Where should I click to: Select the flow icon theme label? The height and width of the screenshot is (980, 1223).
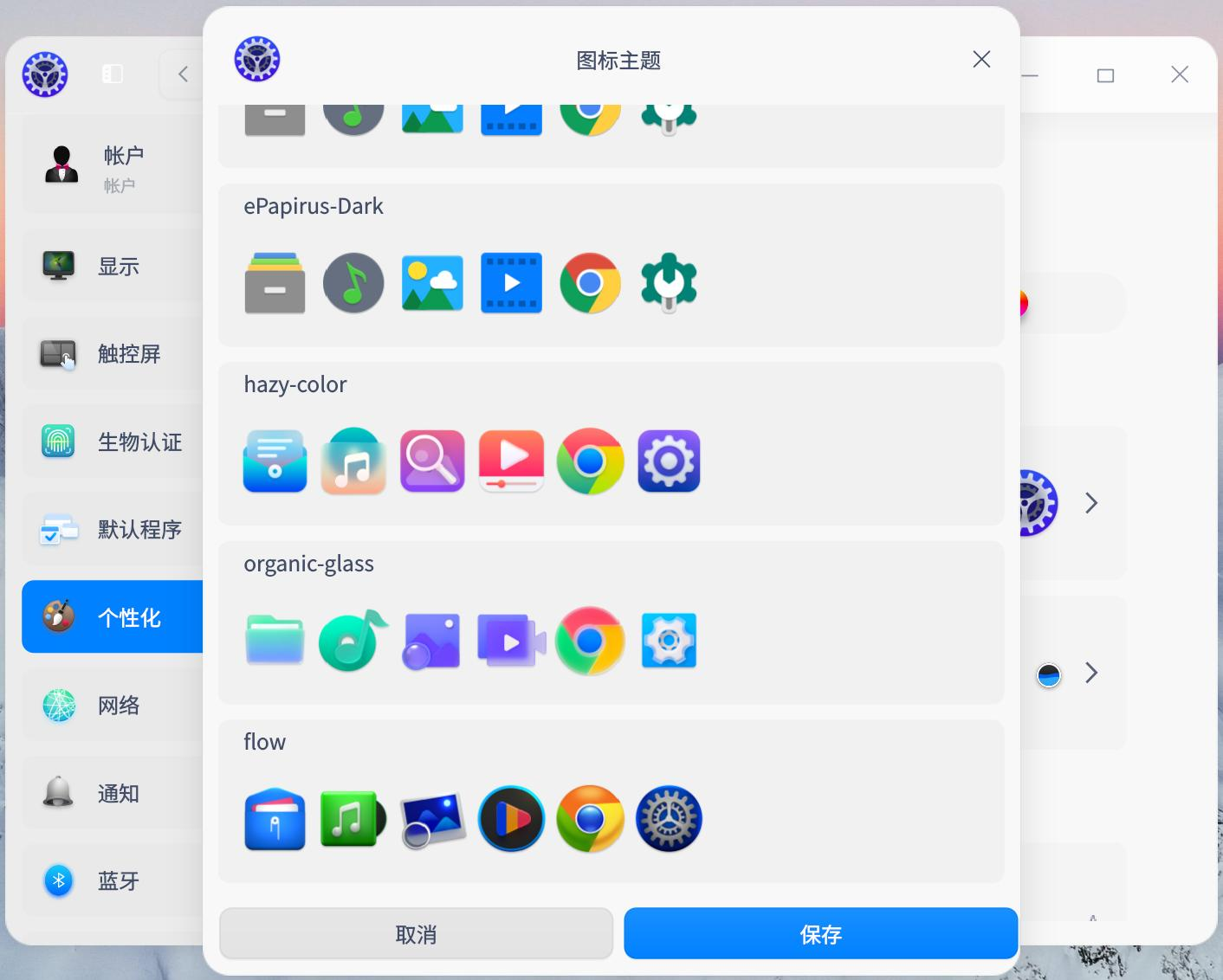(x=264, y=742)
